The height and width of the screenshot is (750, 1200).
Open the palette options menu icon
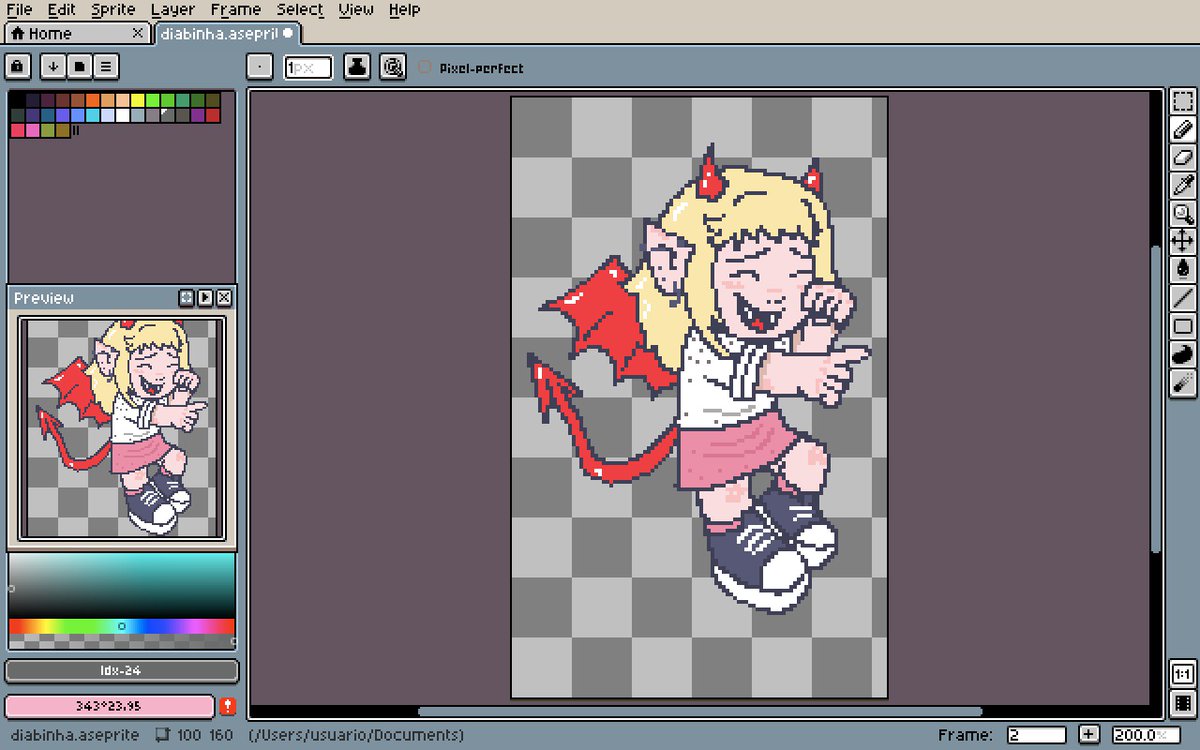[x=105, y=67]
